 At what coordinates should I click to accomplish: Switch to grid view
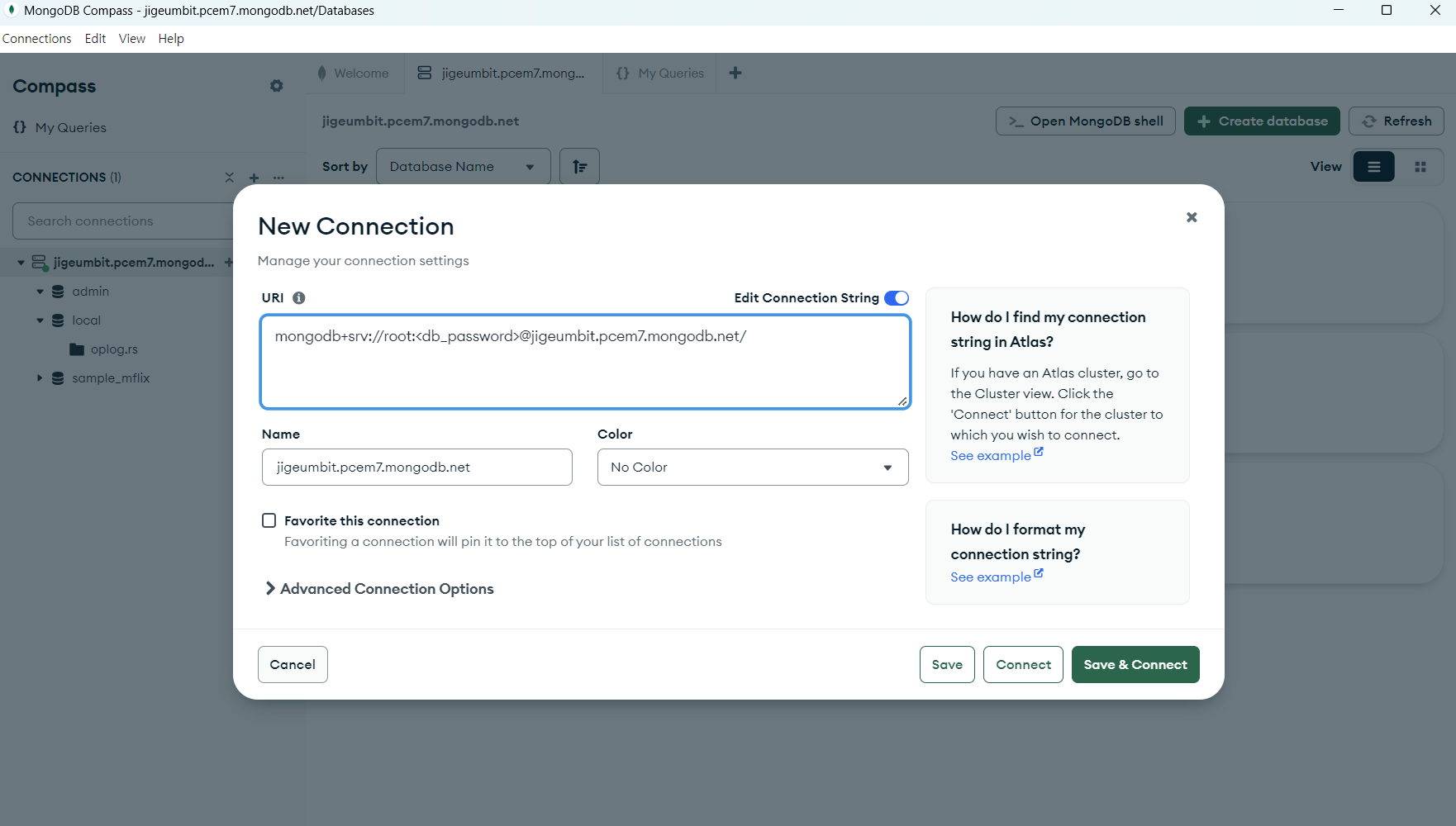1420,167
